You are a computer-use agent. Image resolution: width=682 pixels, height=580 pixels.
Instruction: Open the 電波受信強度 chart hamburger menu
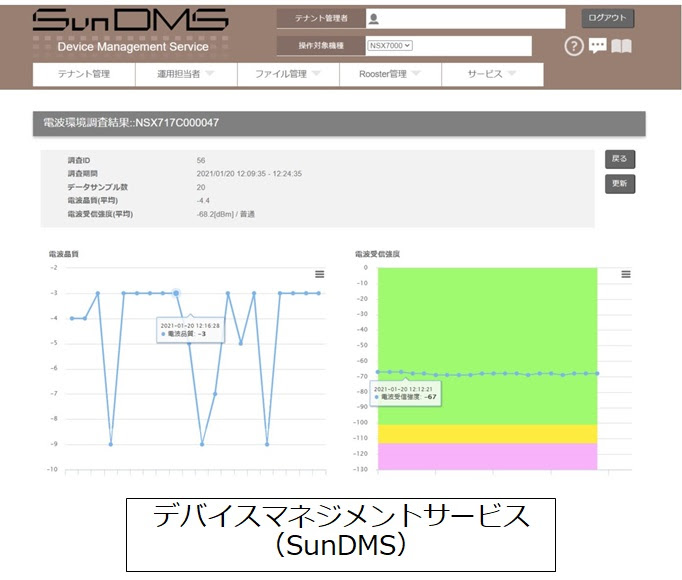pyautogui.click(x=626, y=274)
